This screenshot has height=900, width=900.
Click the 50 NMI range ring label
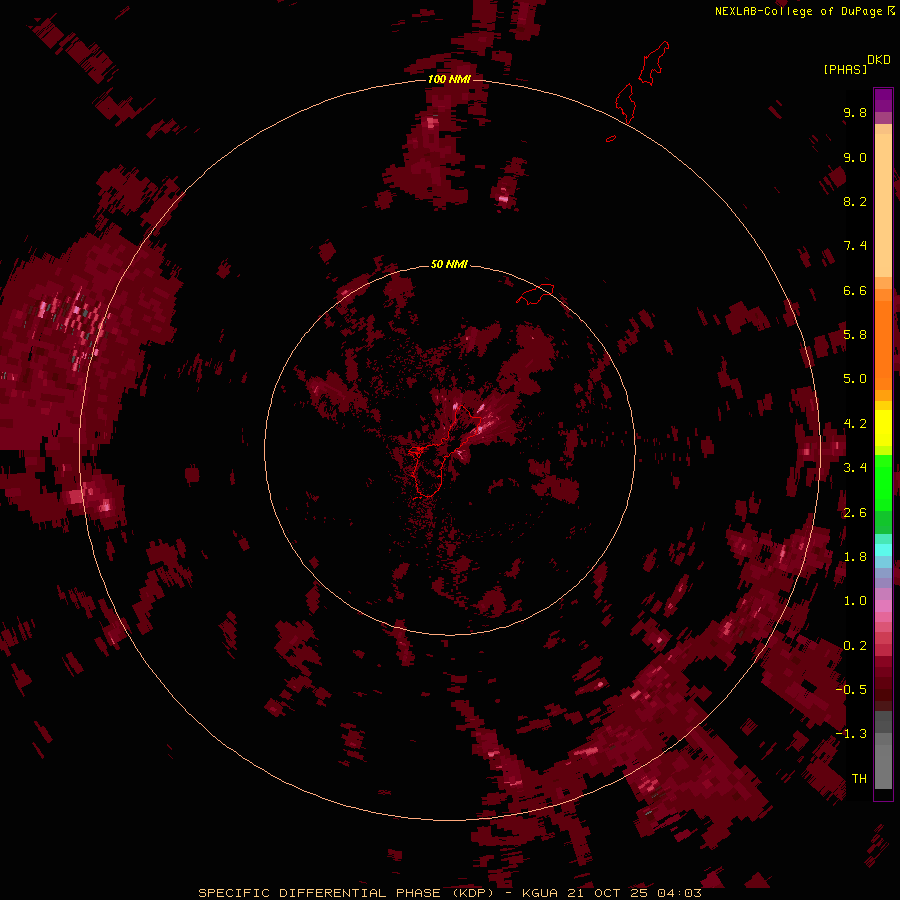(x=449, y=264)
